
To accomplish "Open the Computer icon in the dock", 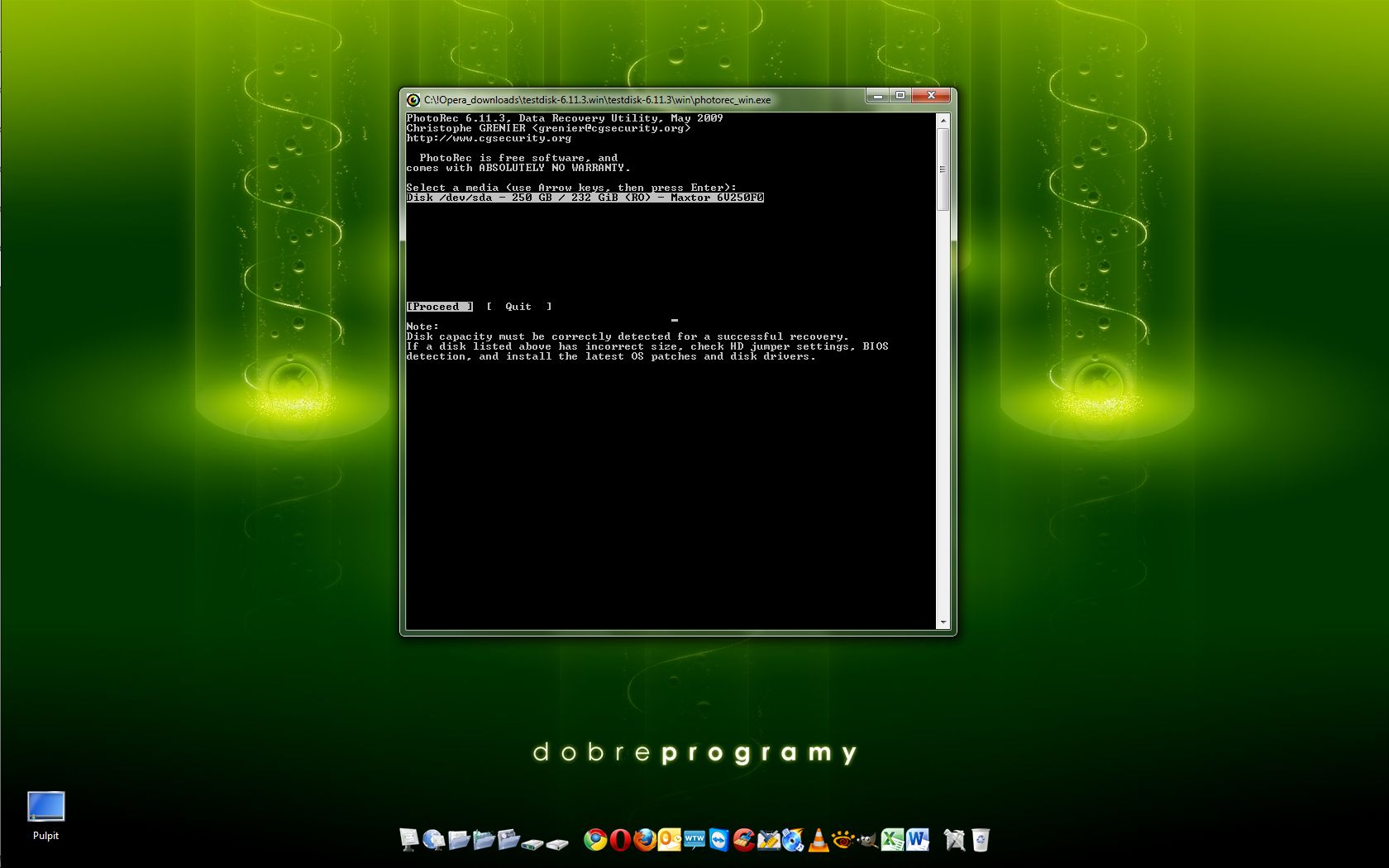I will (409, 840).
